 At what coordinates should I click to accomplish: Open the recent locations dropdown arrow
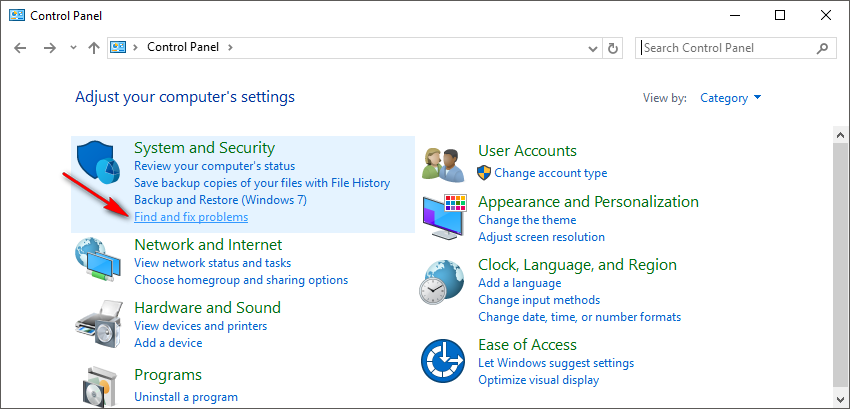point(73,48)
